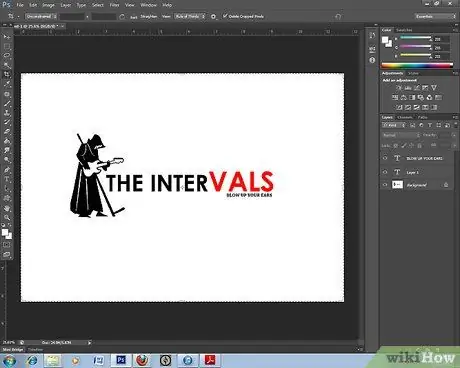This screenshot has width=460, height=368.
Task: Click the color spectrum ramp
Action: coord(417,65)
